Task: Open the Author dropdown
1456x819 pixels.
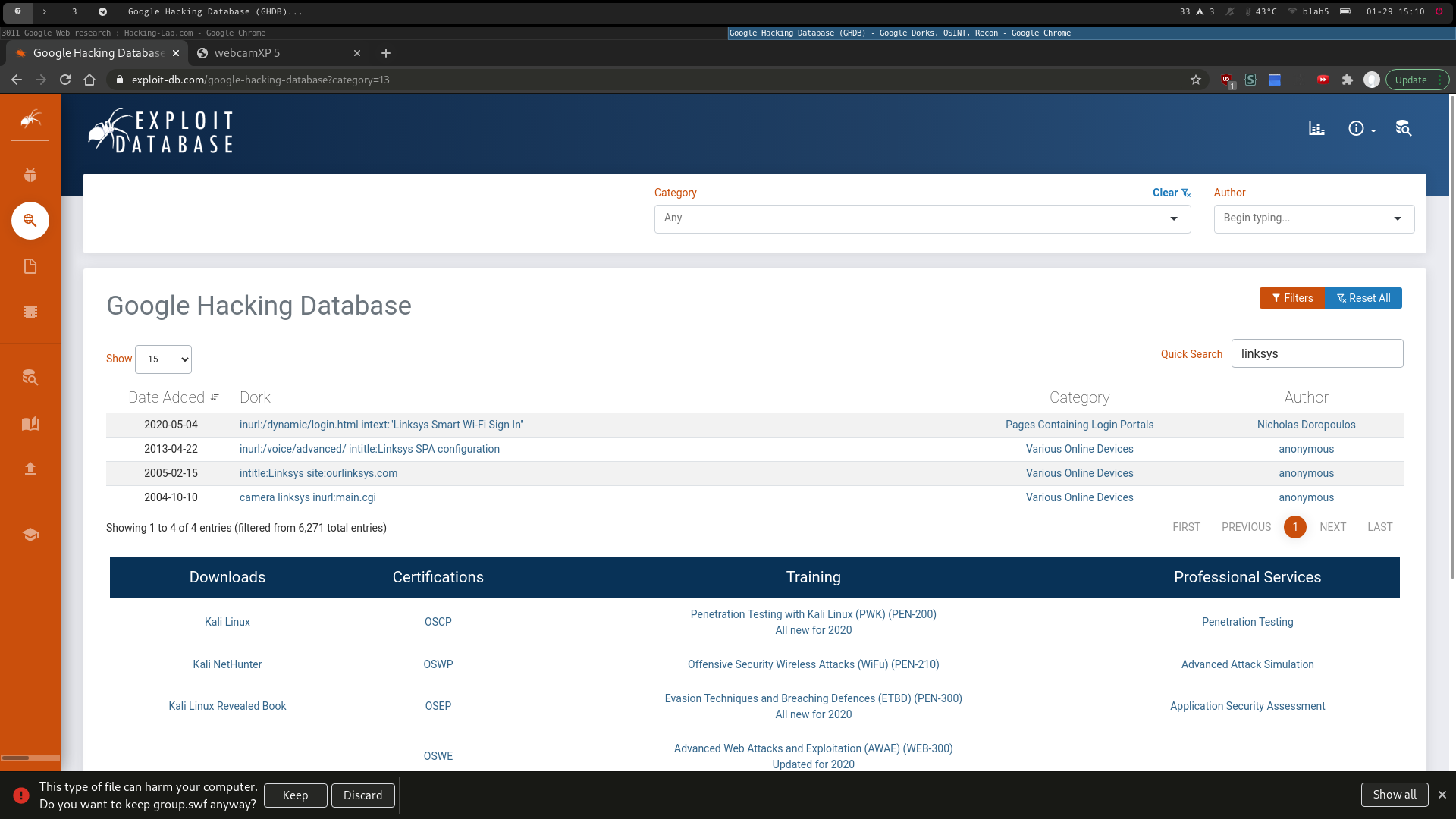Action: click(x=1313, y=218)
